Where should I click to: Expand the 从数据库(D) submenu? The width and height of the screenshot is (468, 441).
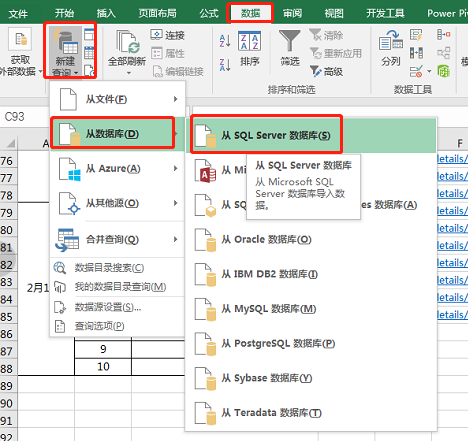click(x=117, y=134)
